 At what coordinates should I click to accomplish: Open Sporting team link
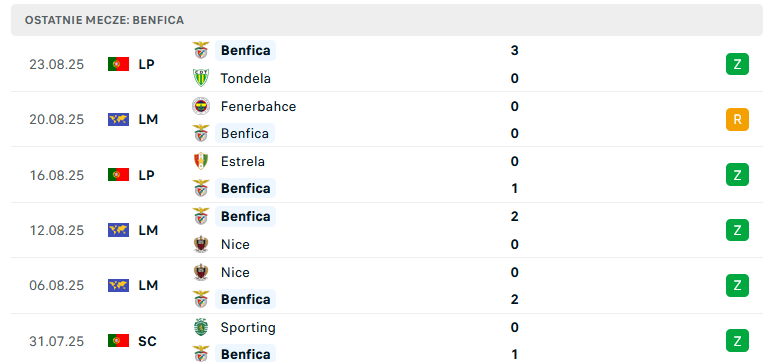click(248, 327)
